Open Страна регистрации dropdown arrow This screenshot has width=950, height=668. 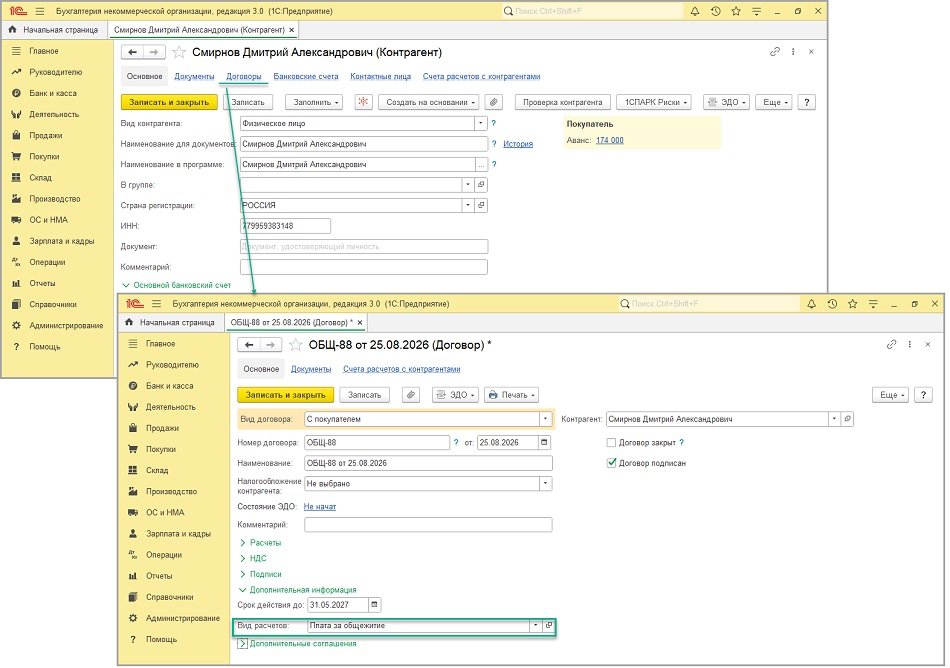(468, 205)
